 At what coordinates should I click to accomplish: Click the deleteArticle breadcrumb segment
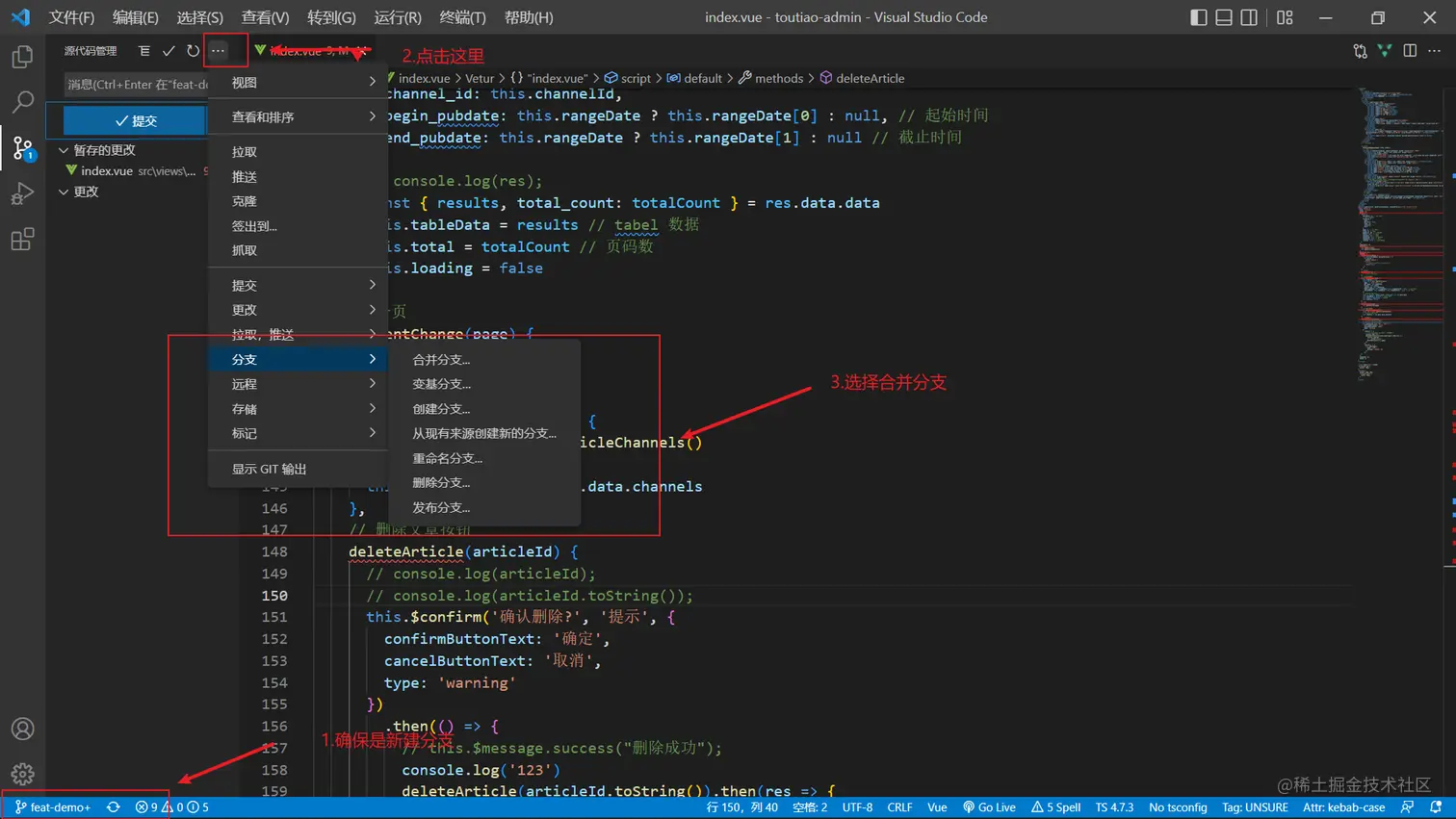point(862,78)
